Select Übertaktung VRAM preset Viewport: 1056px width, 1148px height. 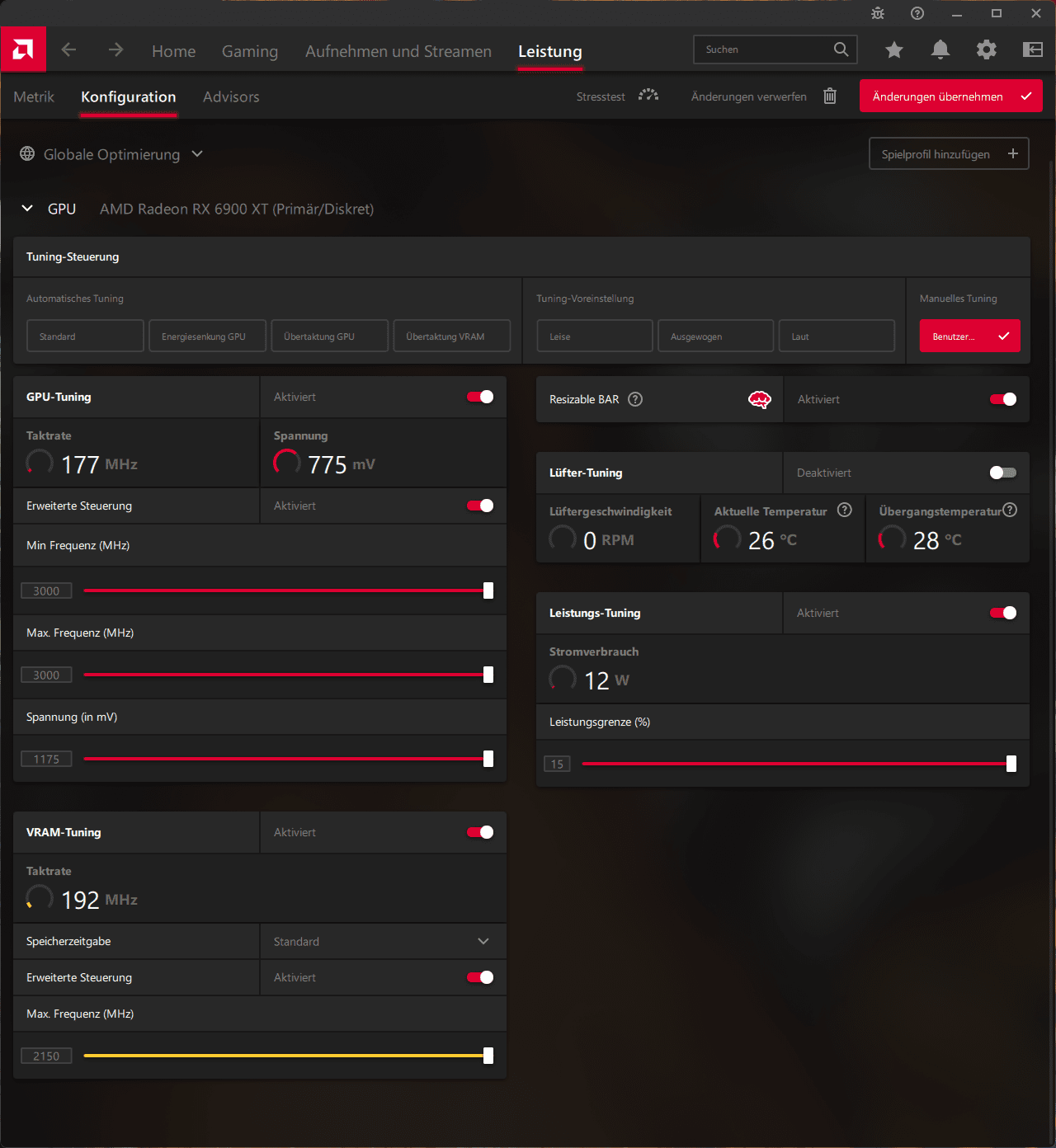point(451,336)
